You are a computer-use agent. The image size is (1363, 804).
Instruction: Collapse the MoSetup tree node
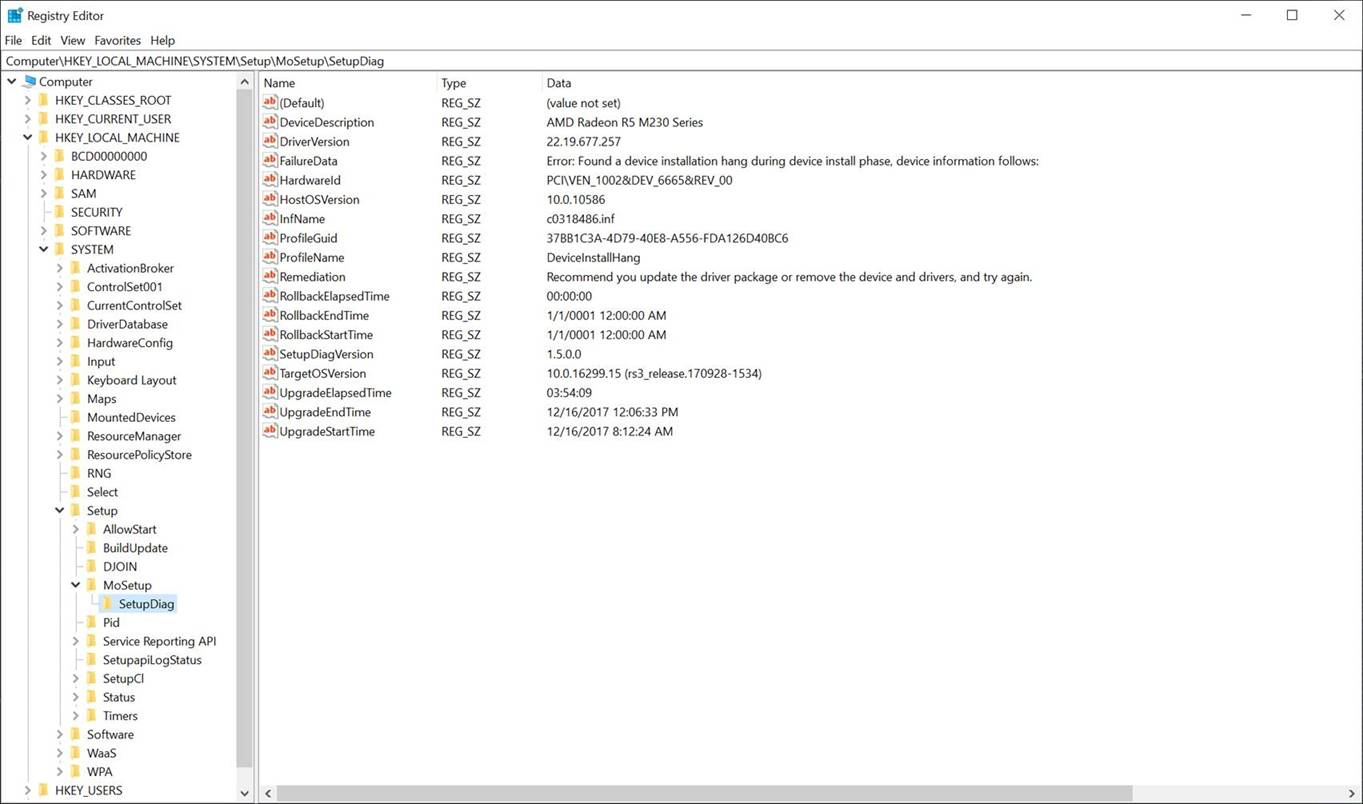[76, 585]
